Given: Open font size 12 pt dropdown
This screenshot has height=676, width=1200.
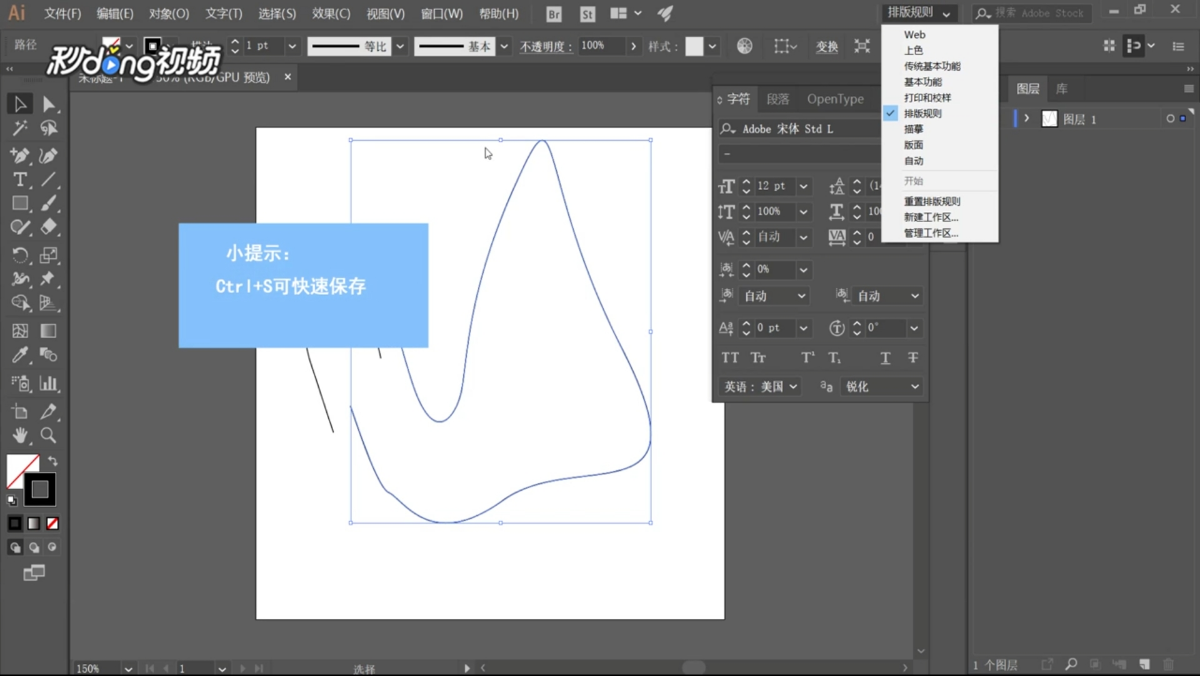Looking at the screenshot, I should 803,186.
